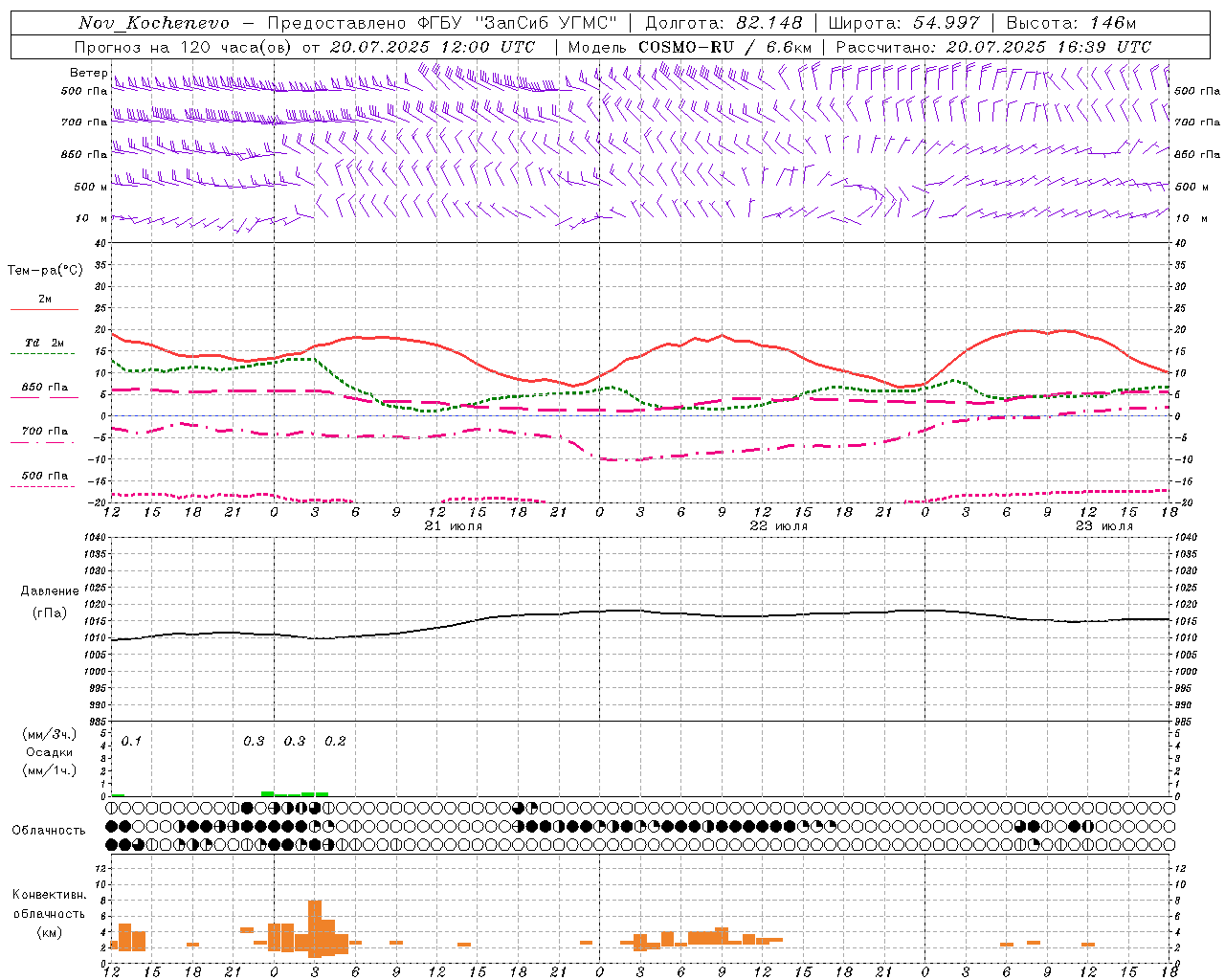The height and width of the screenshot is (980, 1225).
Task: Click the 'Широта: 54.997' latitude value
Action: (904, 23)
